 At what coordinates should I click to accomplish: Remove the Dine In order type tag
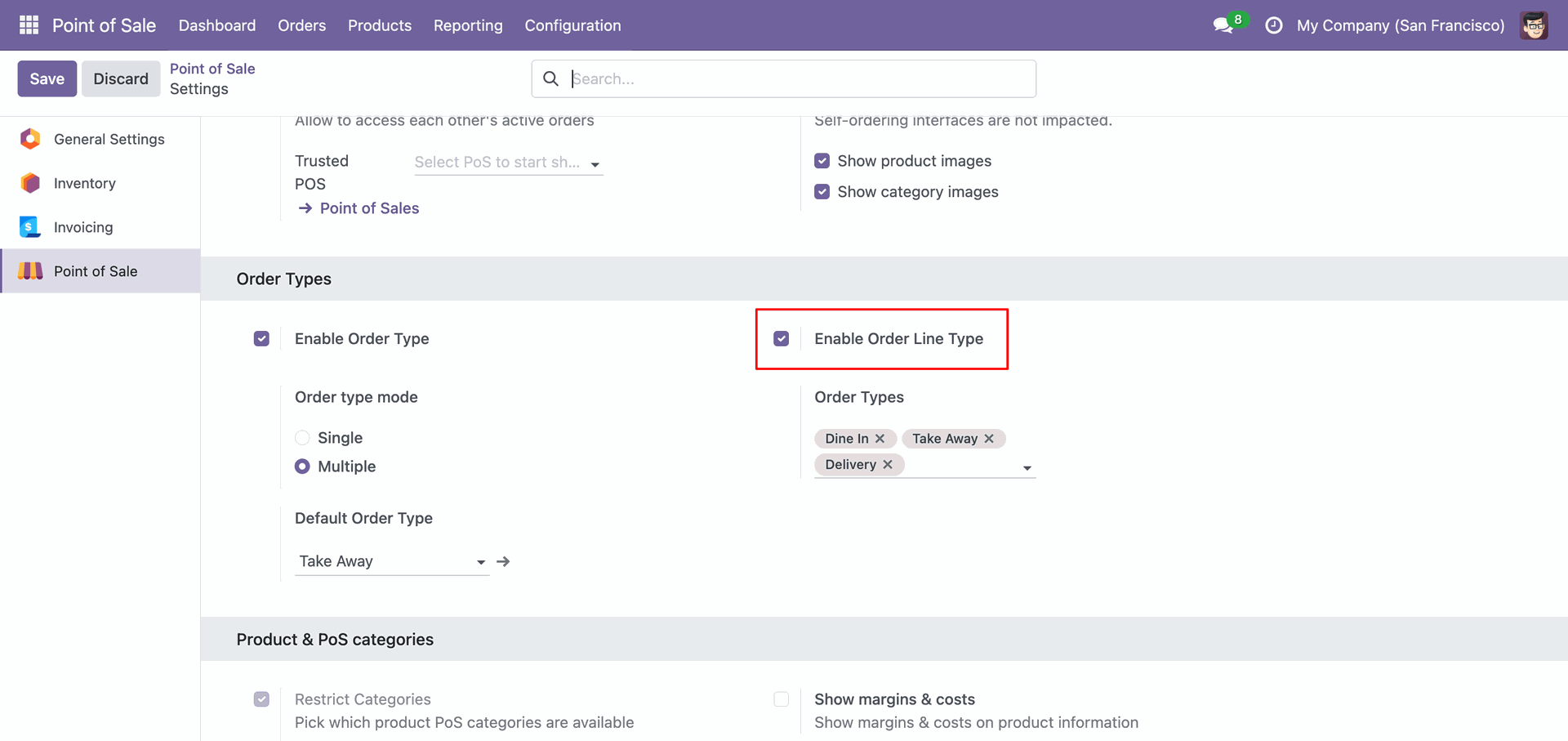pos(880,439)
